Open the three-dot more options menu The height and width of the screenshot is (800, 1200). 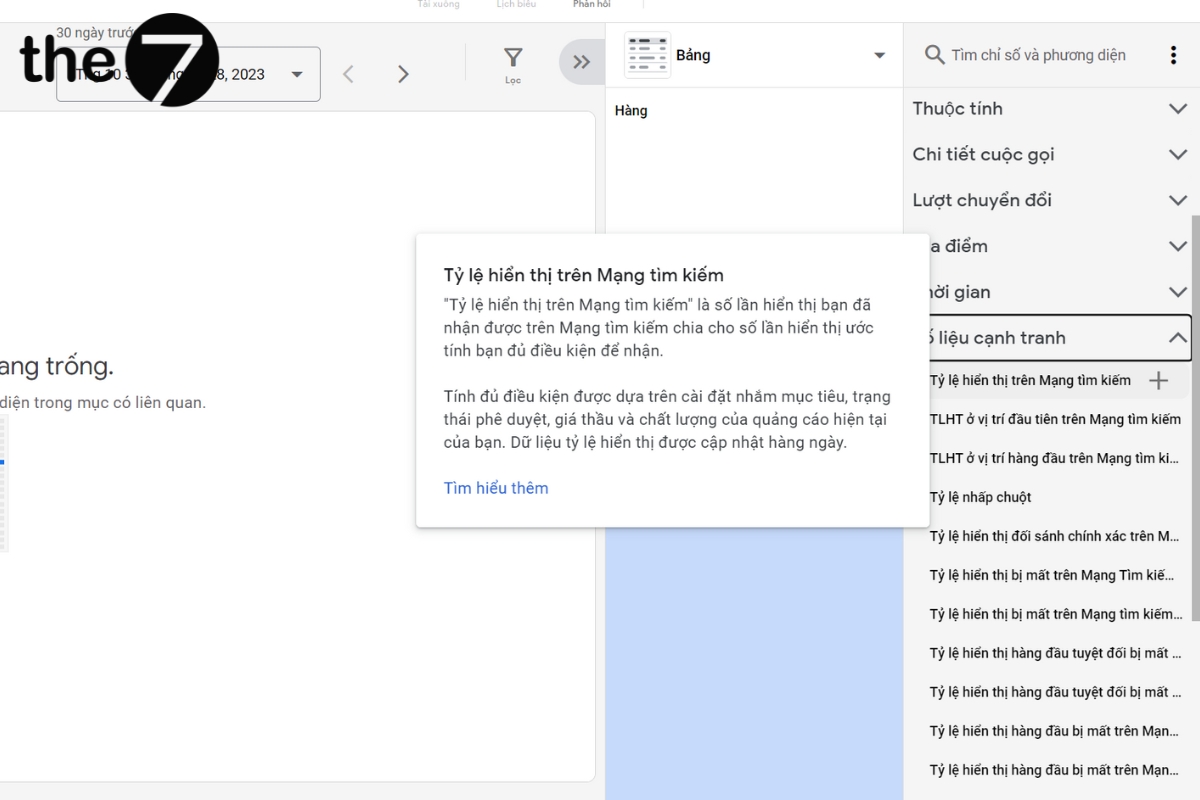tap(1173, 55)
